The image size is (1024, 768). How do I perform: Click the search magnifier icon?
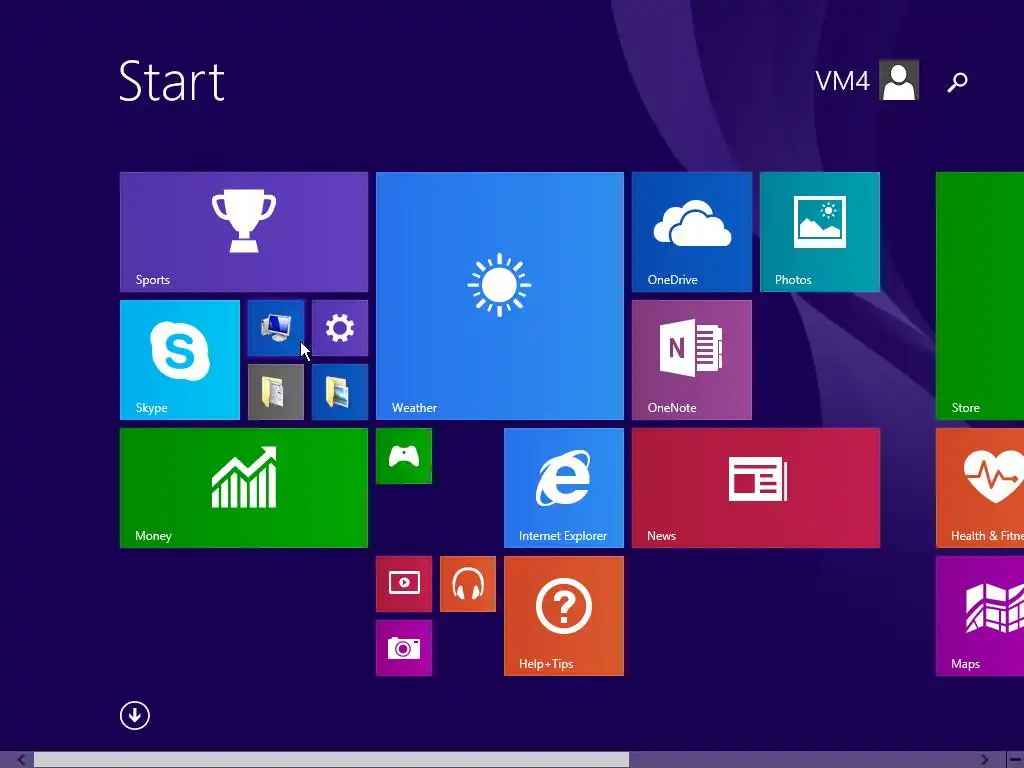point(957,82)
